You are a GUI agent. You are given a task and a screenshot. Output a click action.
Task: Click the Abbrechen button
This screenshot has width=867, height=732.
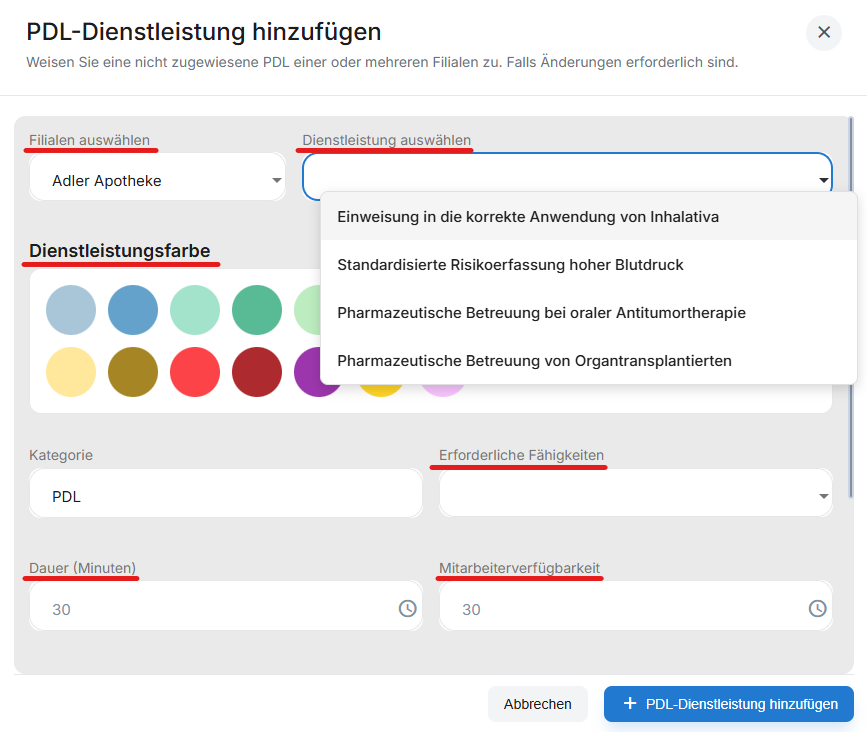pos(537,704)
